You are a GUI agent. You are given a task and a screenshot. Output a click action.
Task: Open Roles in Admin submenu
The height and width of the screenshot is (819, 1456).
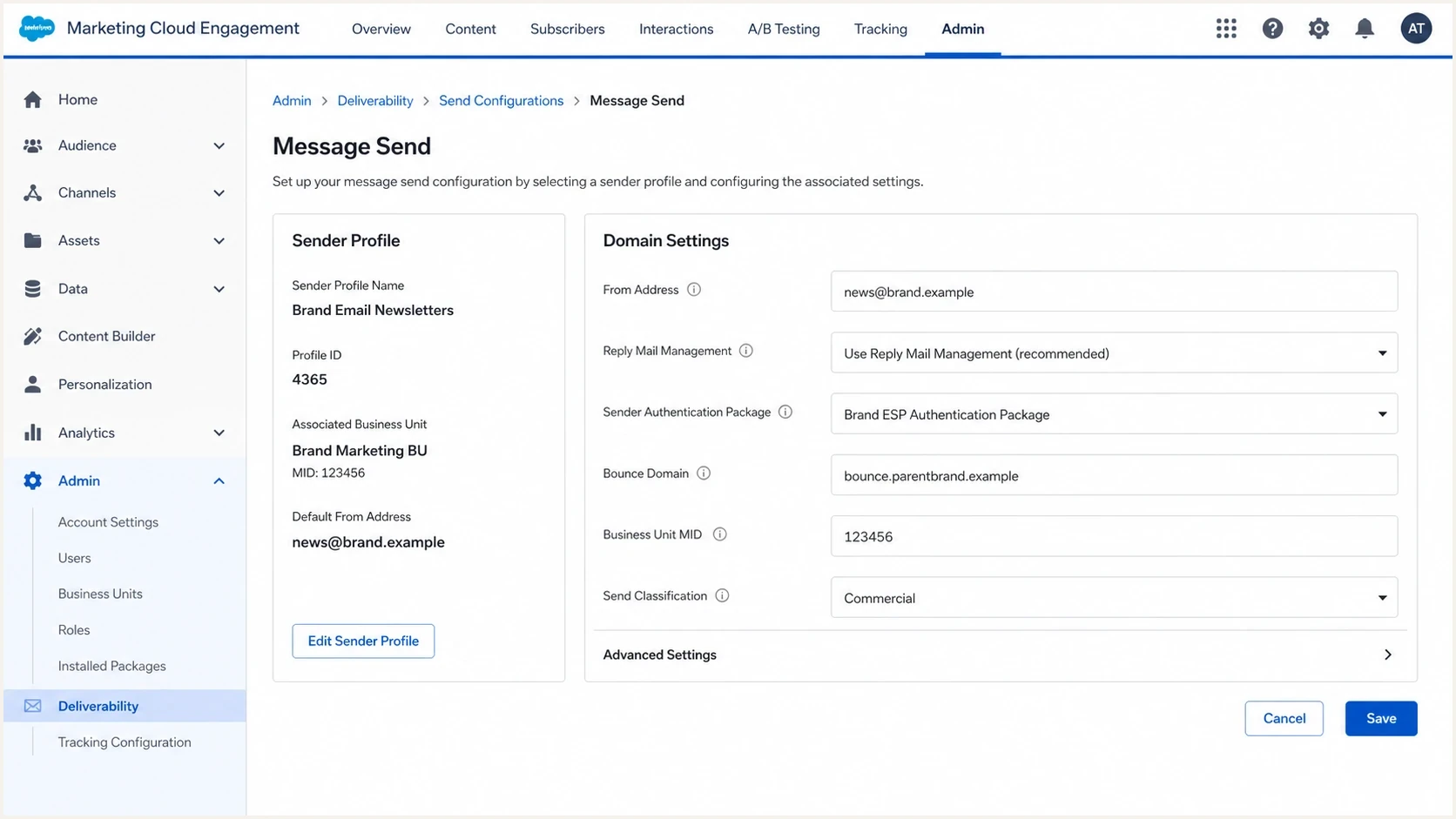pos(74,629)
